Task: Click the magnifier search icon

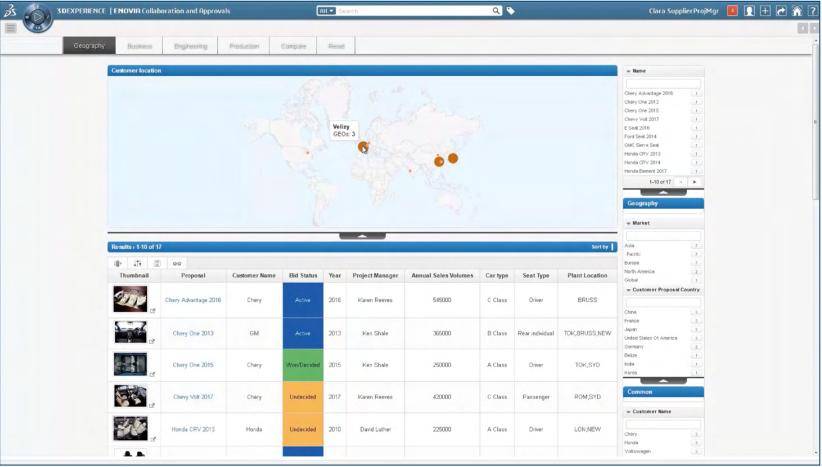Action: coord(496,11)
